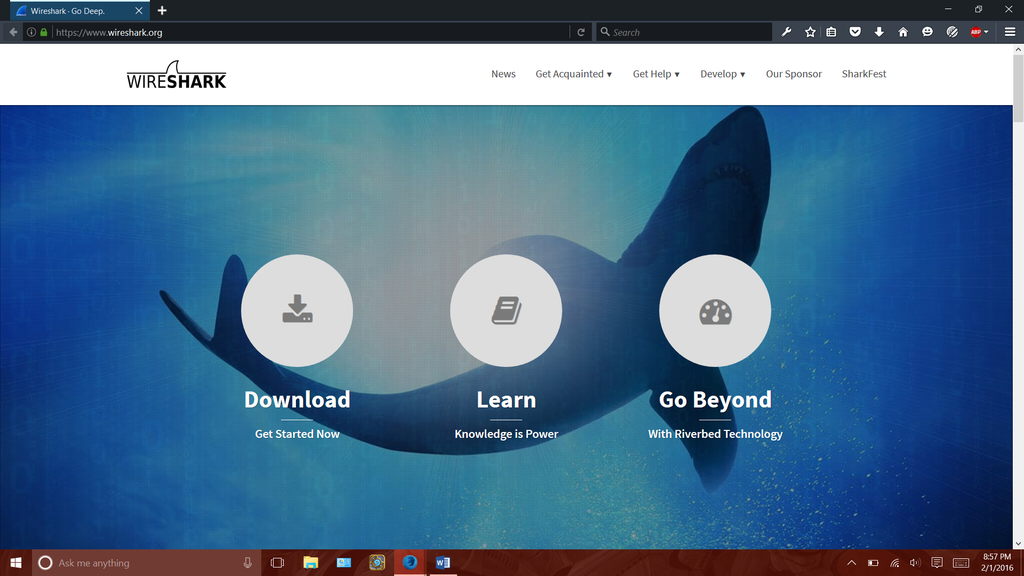
Task: Click the Wireshark logo in header
Action: tap(176, 74)
